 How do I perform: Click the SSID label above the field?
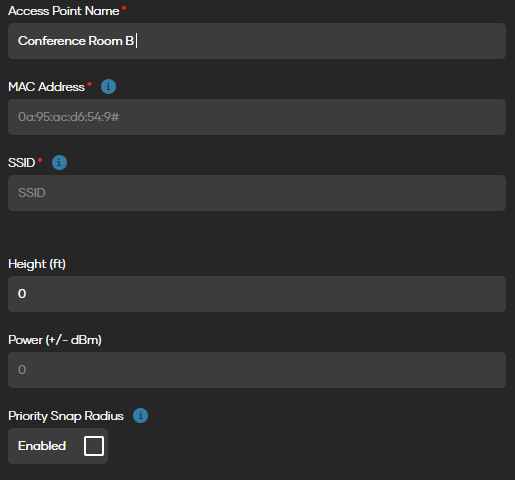[22, 163]
